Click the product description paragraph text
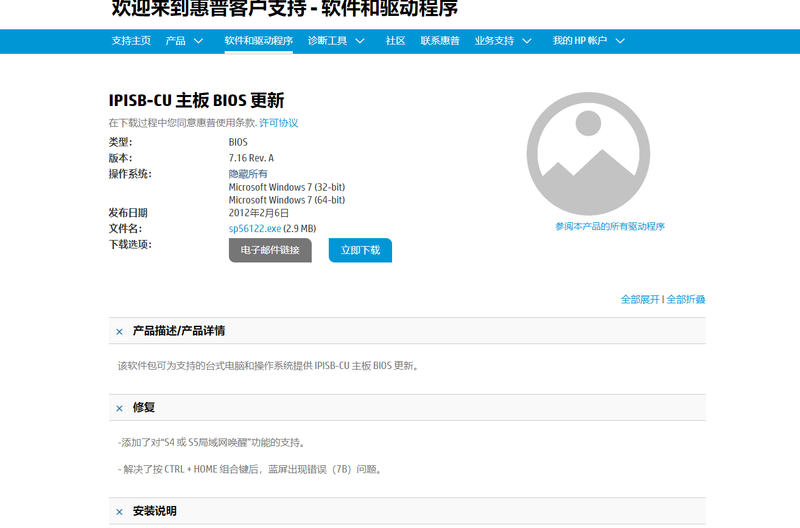This screenshot has height=528, width=800. tap(268, 366)
